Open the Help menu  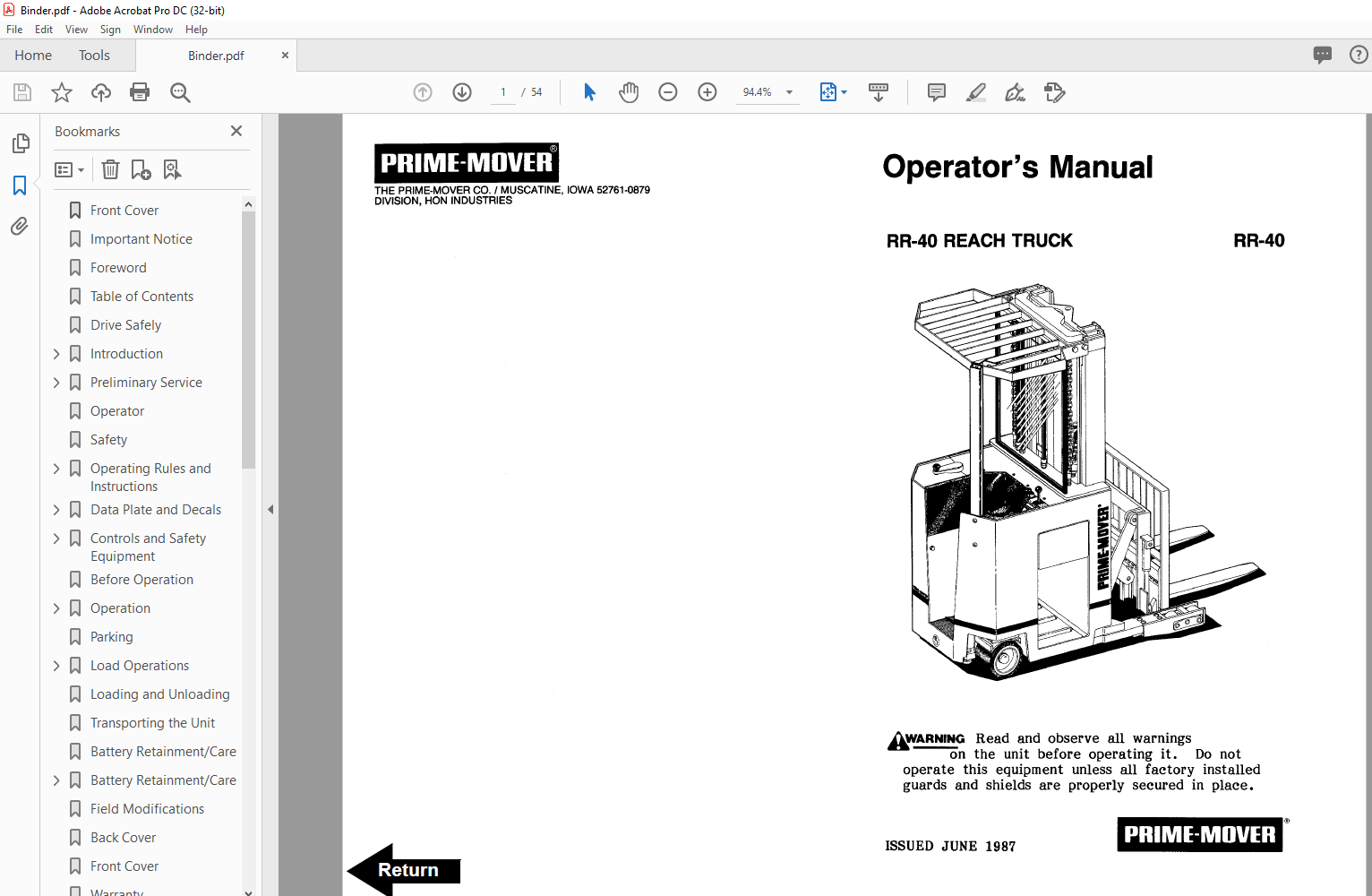point(196,30)
